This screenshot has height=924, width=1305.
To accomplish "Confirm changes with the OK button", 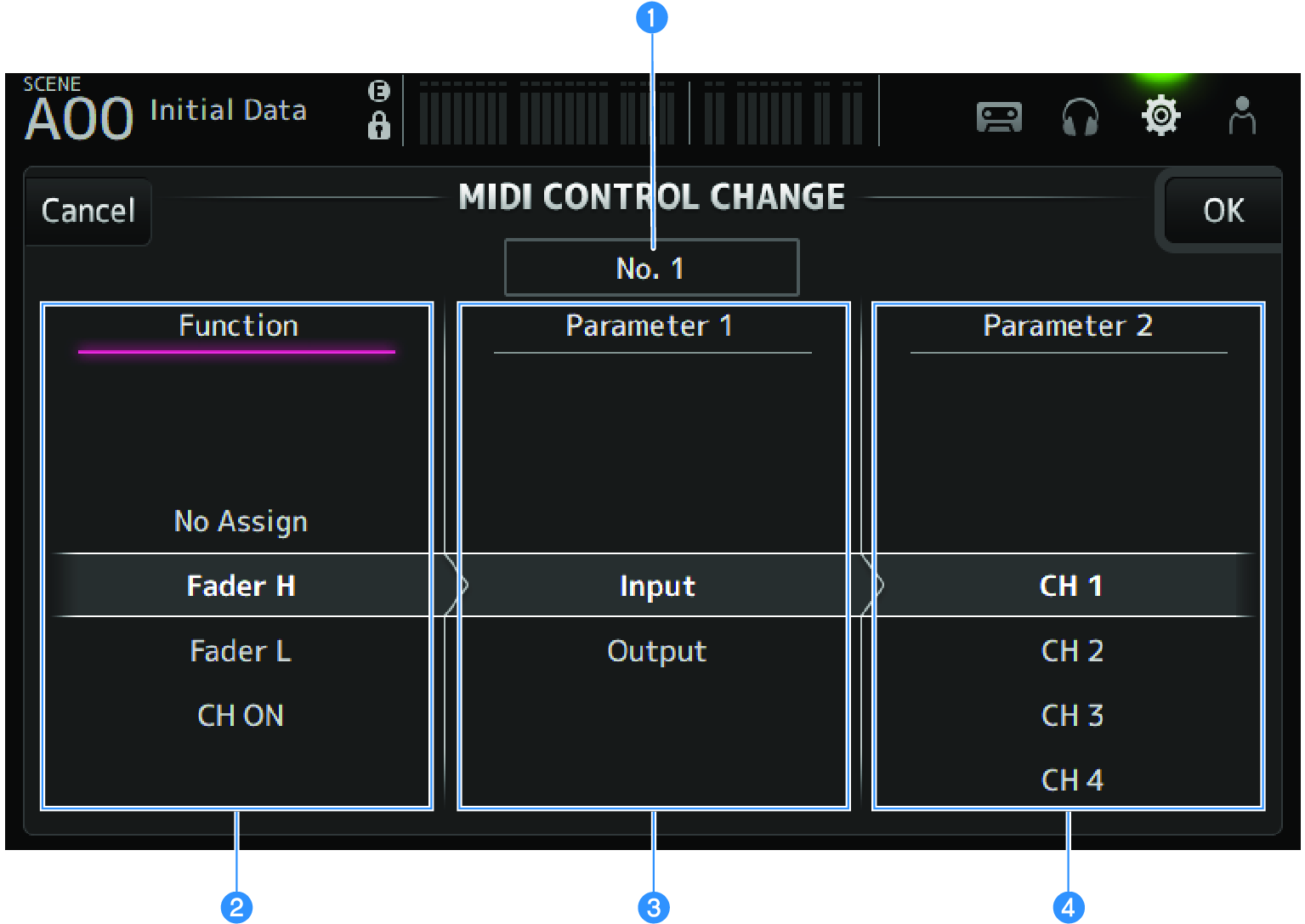I will 1222,210.
